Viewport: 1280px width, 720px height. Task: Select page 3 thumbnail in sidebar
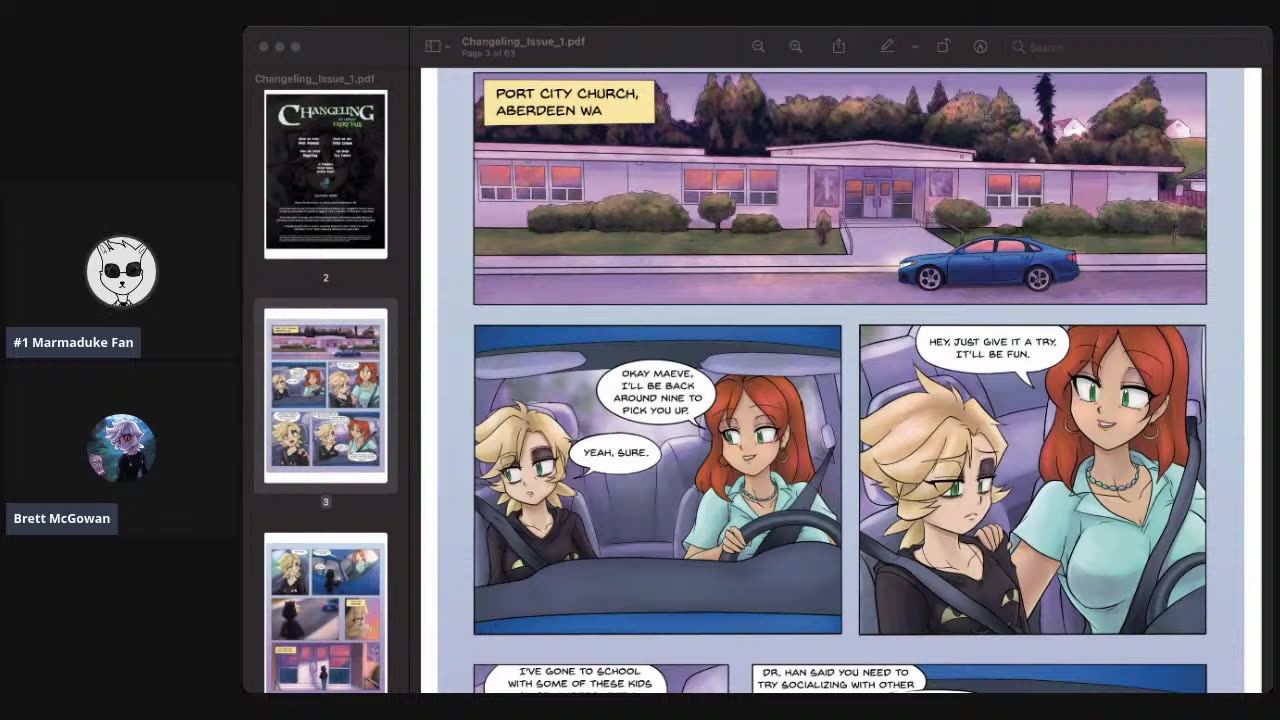[325, 396]
